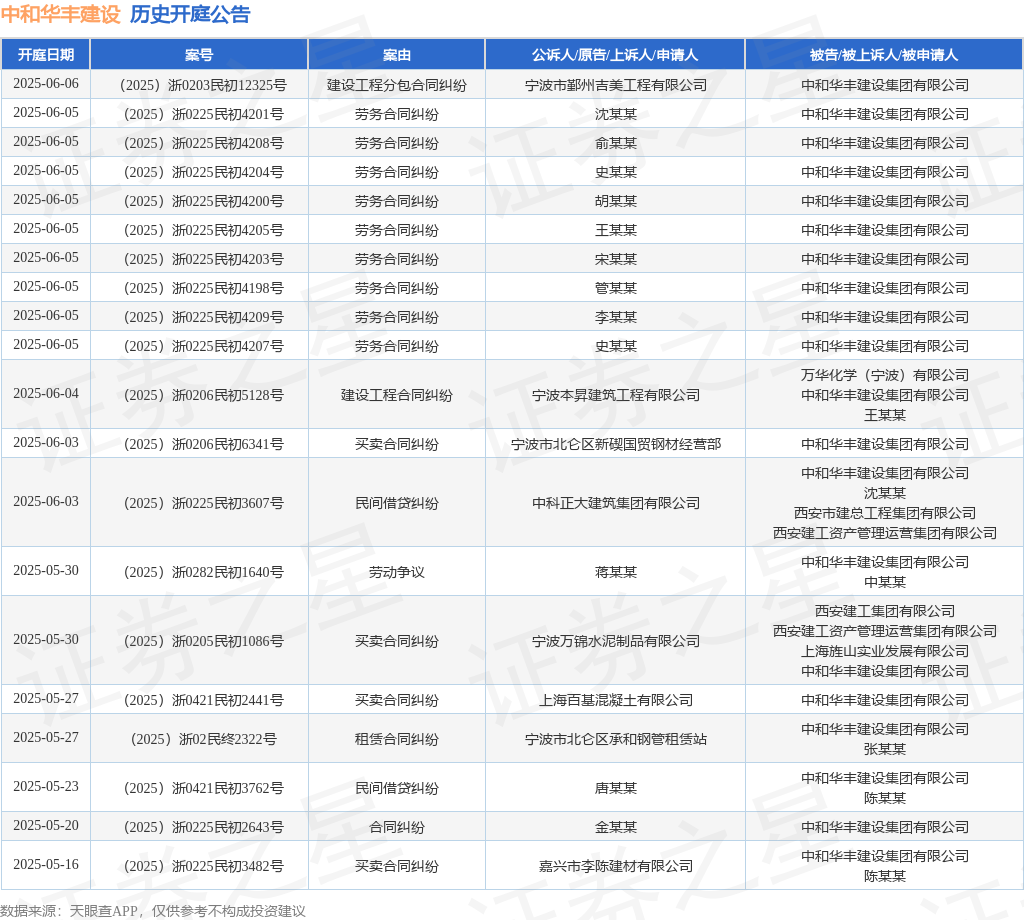1024x920 pixels.
Task: Click case number 浙0225民初4208号
Action: coord(203,143)
